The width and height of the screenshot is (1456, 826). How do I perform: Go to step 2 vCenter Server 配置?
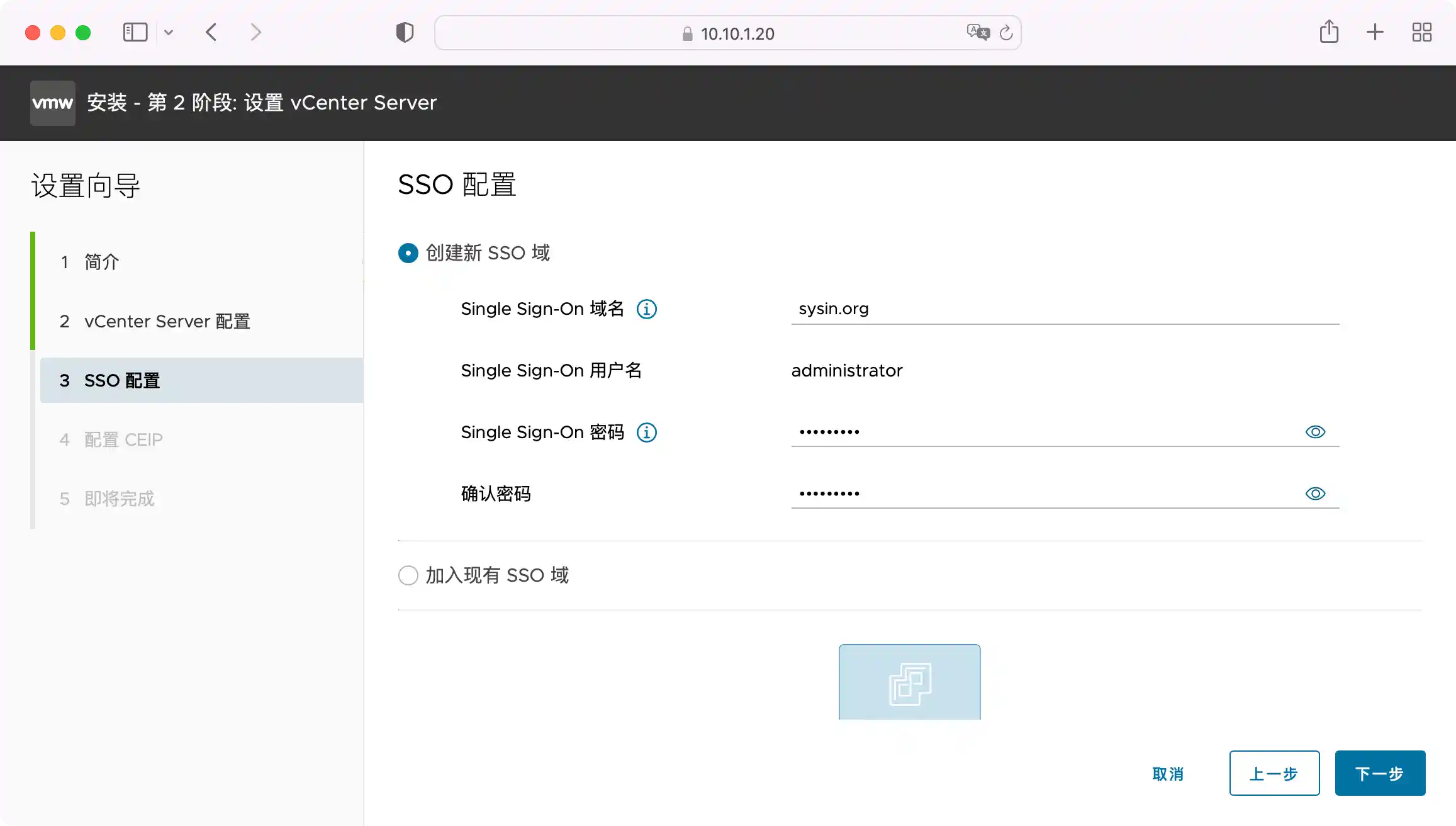pos(167,321)
